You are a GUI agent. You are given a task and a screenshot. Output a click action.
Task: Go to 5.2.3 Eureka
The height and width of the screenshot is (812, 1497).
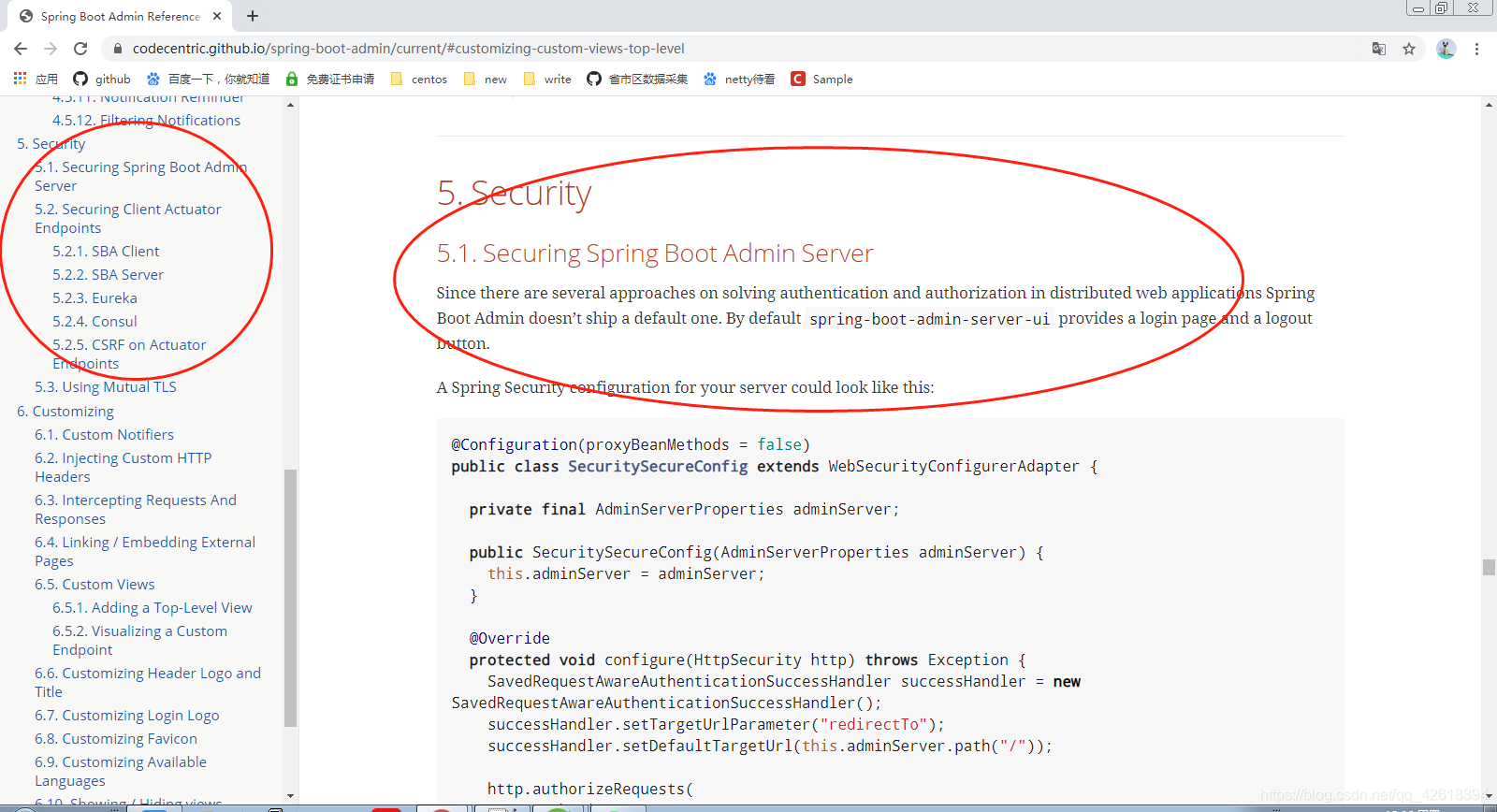coord(94,298)
